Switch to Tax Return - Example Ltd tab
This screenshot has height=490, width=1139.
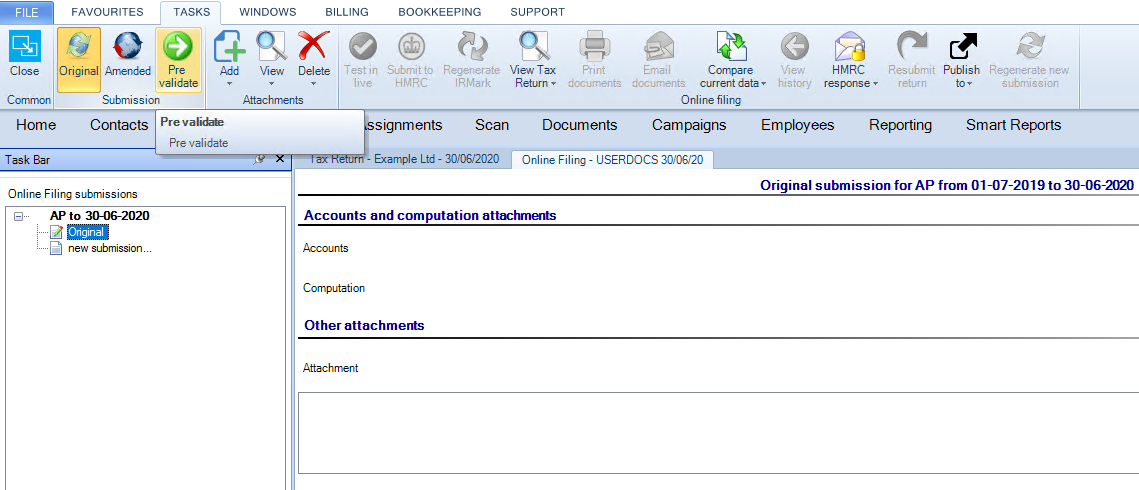coord(404,159)
